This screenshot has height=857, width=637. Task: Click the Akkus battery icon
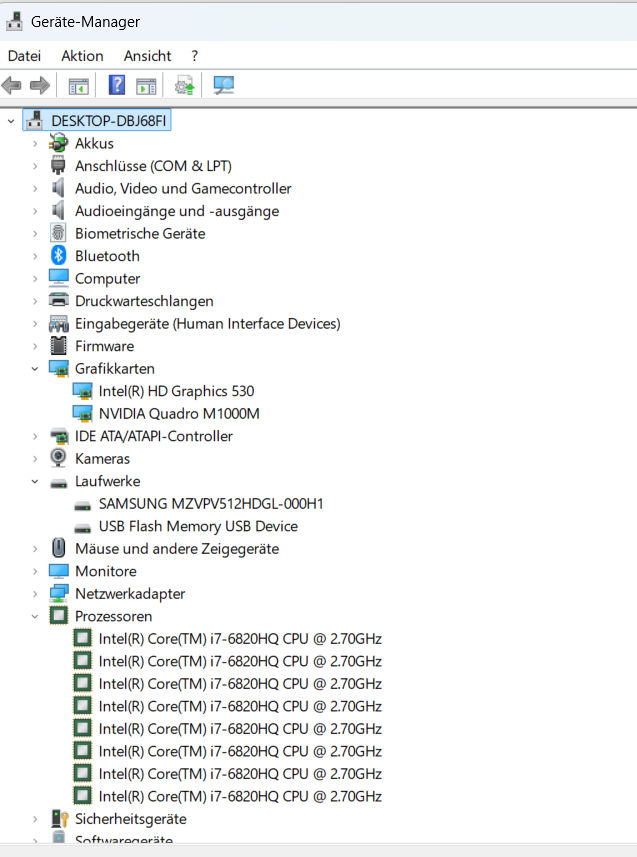tap(59, 143)
